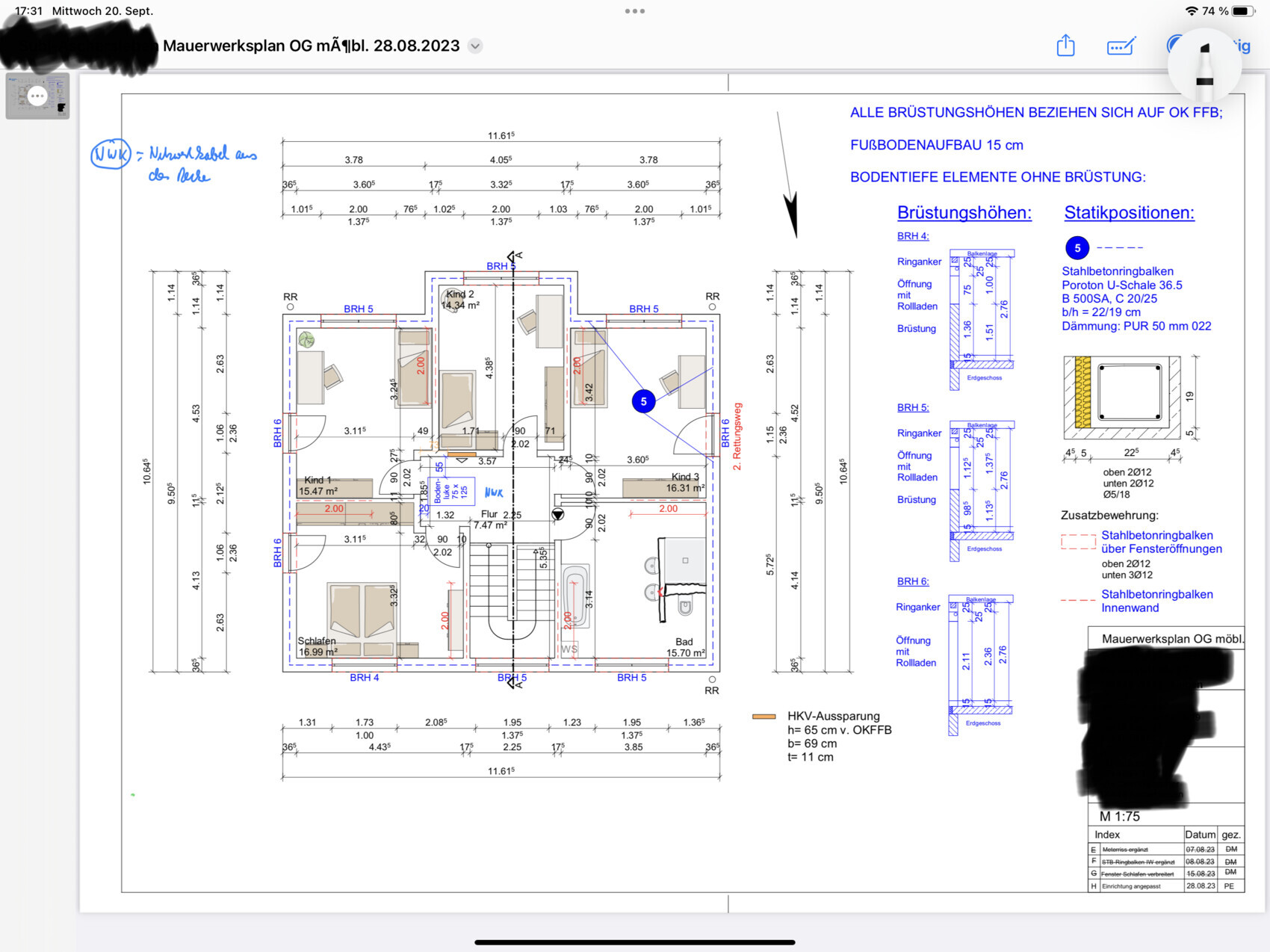This screenshot has height=952, width=1270.
Task: Expand the chevron next to the document title
Action: click(474, 46)
